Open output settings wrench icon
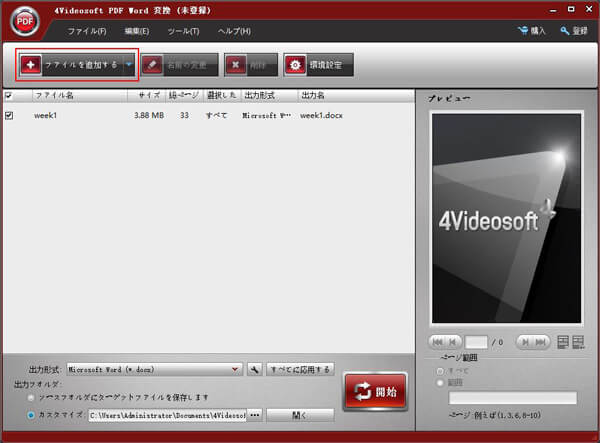600x443 pixels. (254, 370)
